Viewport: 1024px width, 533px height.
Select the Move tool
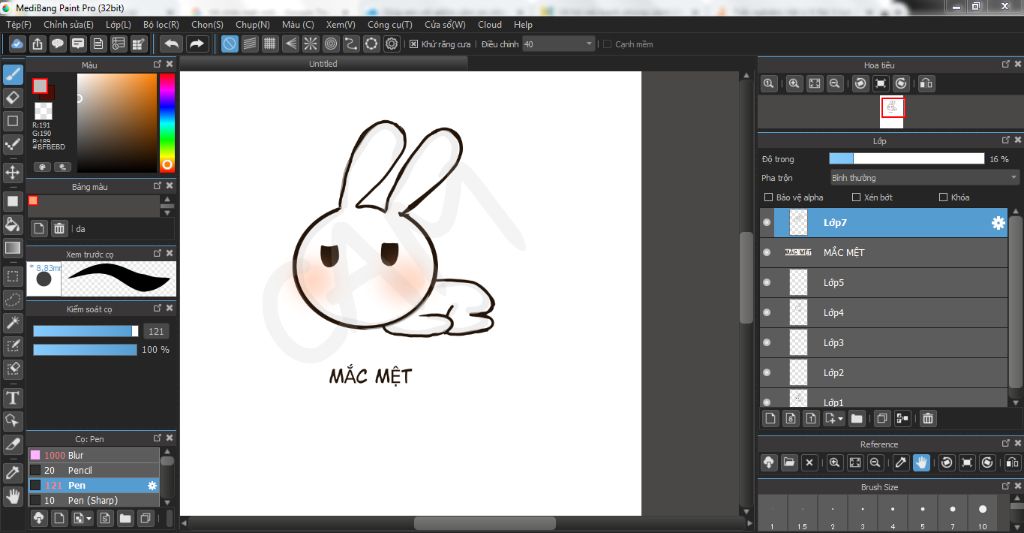tap(12, 172)
